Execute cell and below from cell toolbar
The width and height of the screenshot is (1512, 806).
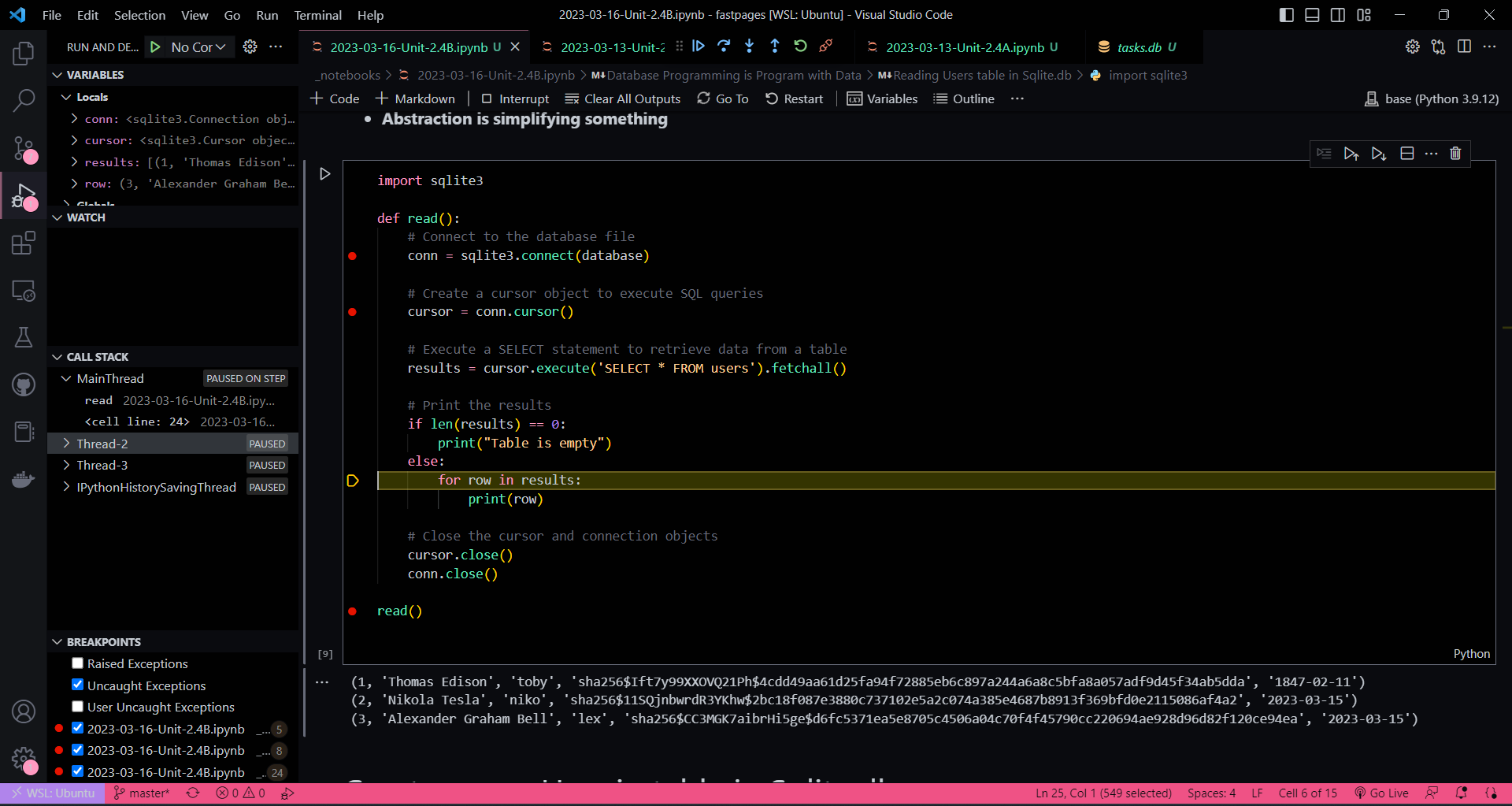point(1379,154)
